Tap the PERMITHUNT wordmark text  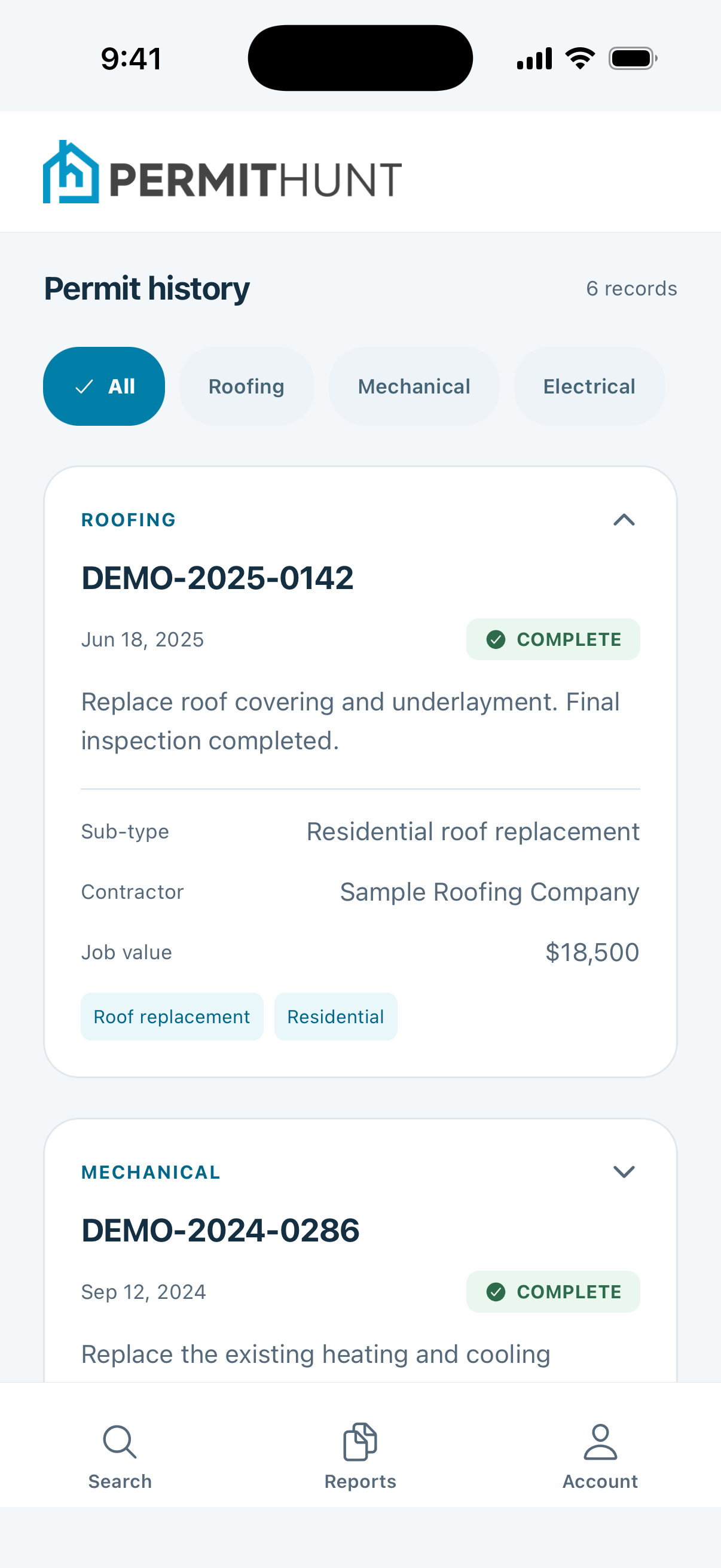tap(255, 179)
